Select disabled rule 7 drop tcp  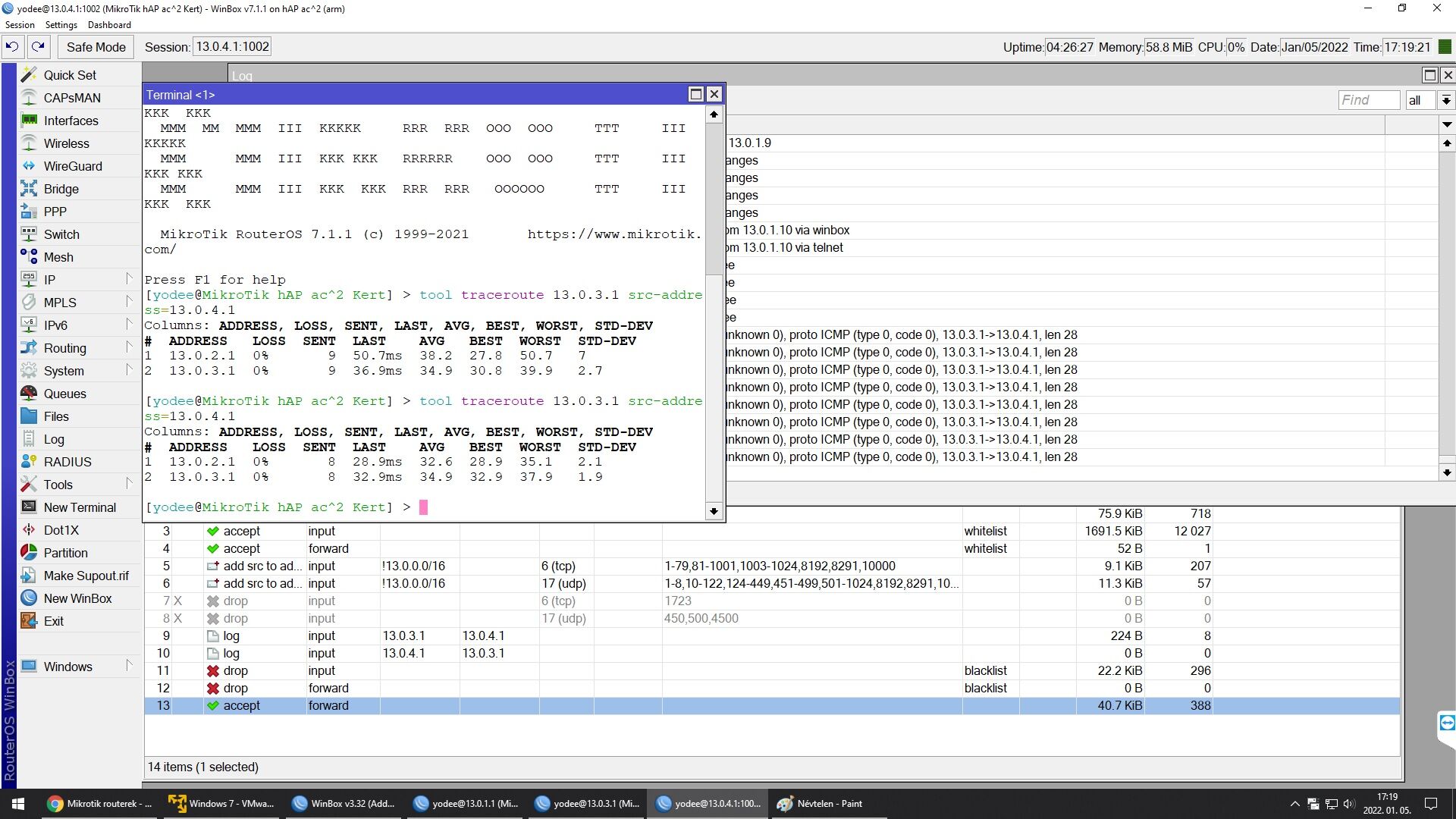[772, 601]
